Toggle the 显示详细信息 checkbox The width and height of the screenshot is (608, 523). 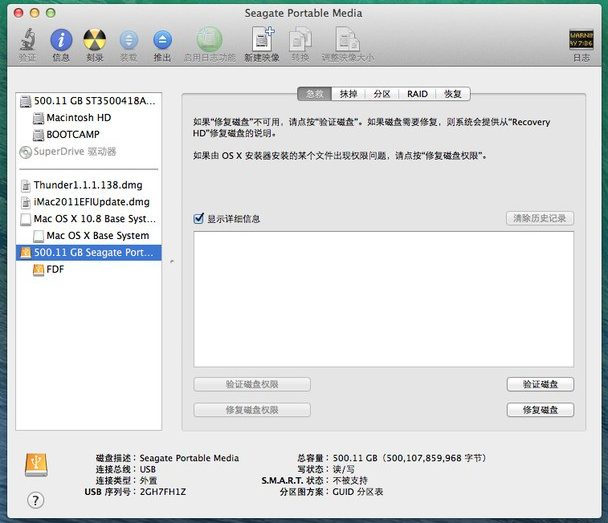199,218
